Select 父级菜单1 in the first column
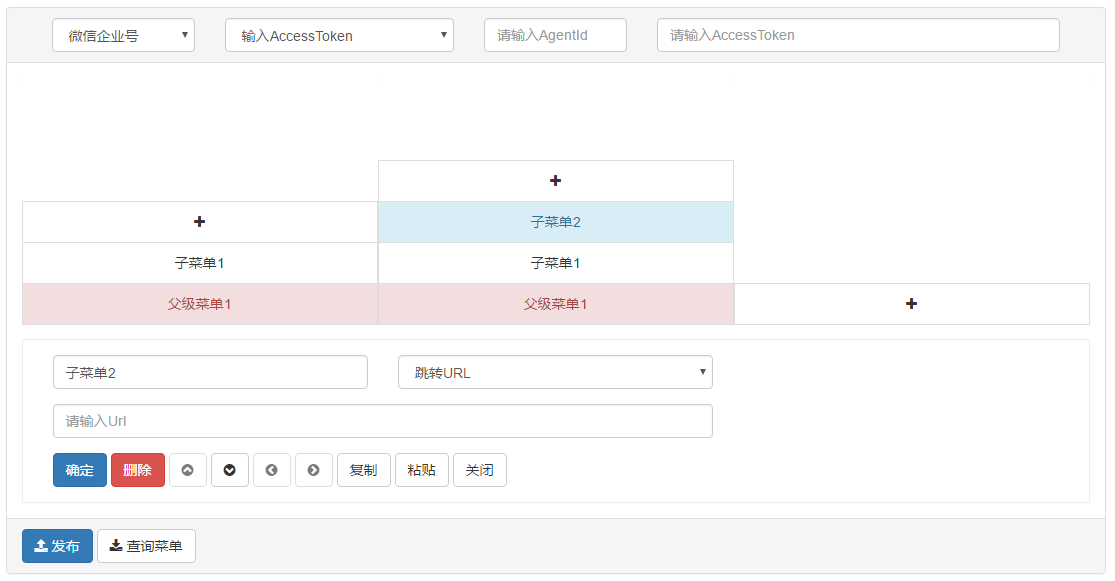The height and width of the screenshot is (581, 1115). click(200, 304)
